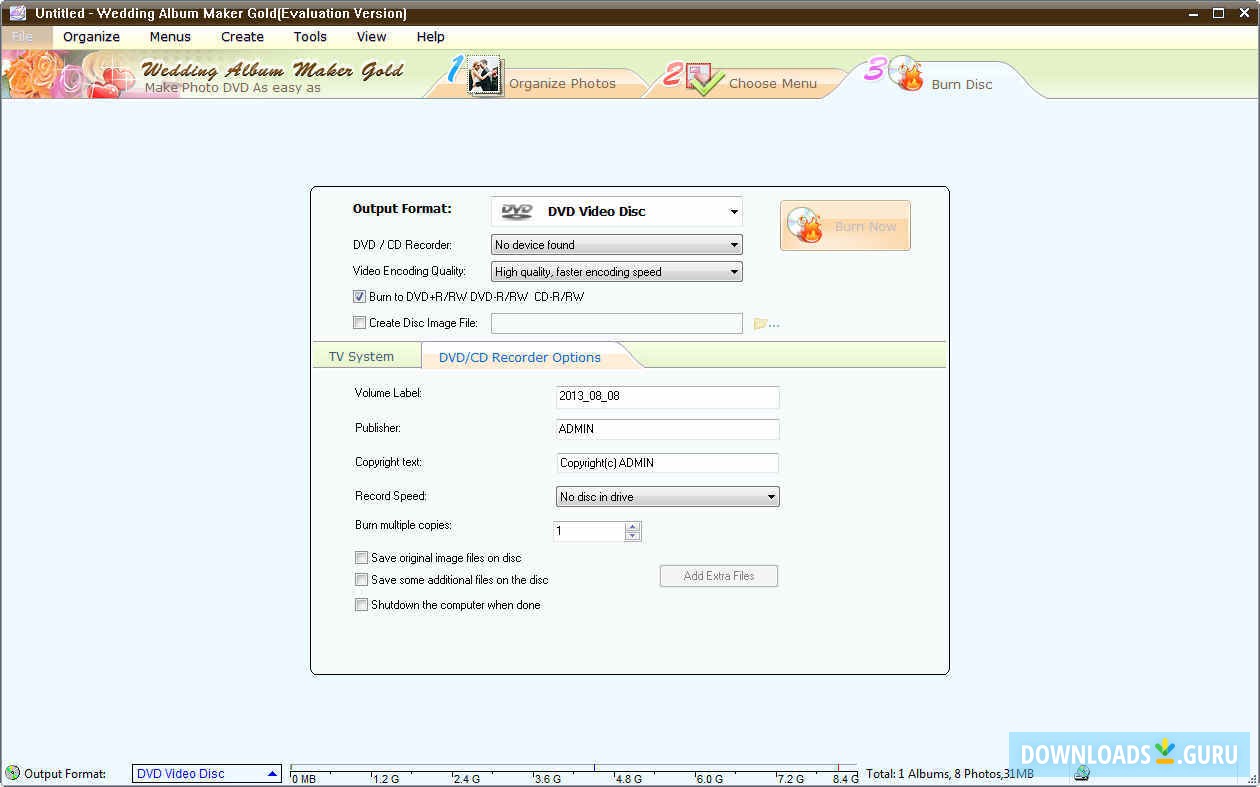Select DVD/CD Recorder Options tab
The height and width of the screenshot is (787, 1260).
pos(520,357)
